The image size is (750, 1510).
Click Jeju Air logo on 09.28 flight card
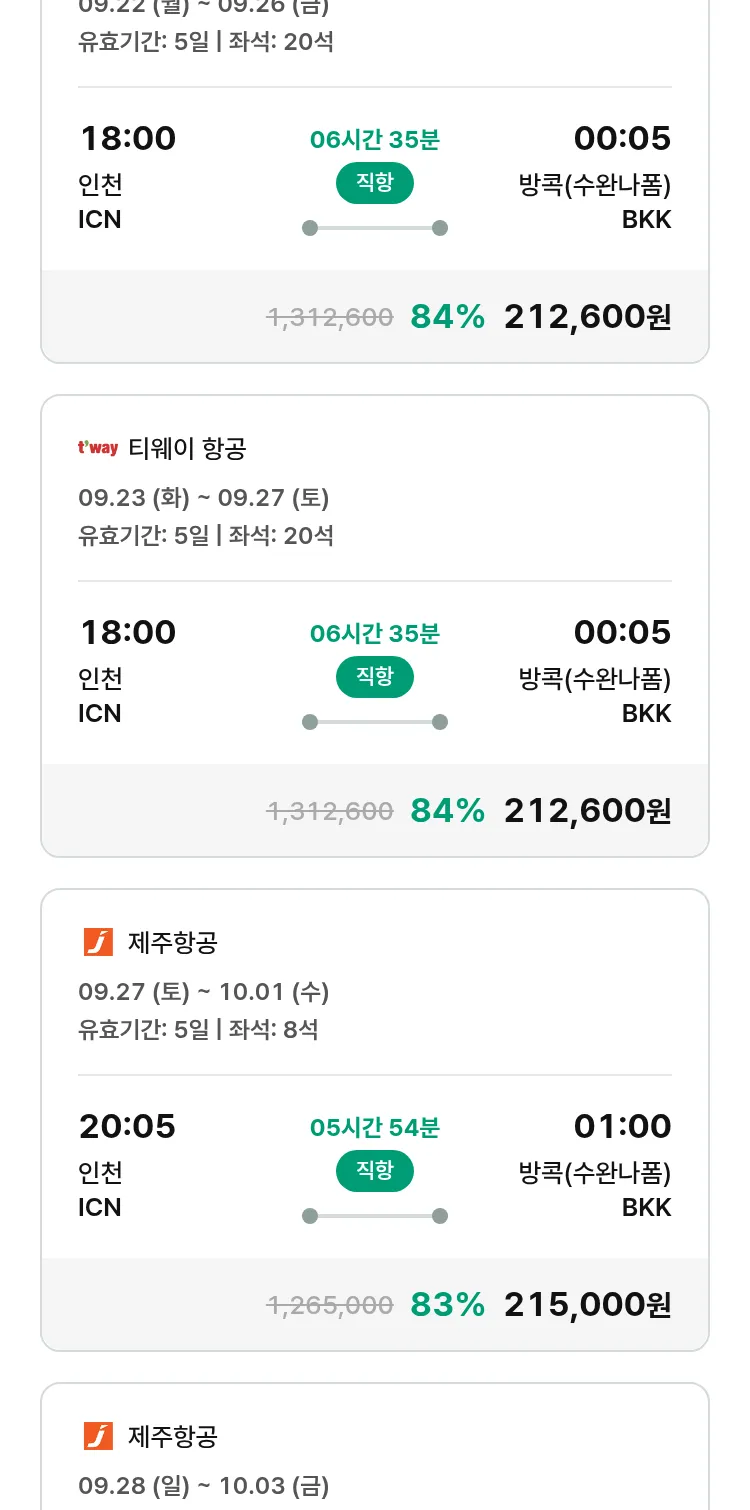tap(98, 1436)
